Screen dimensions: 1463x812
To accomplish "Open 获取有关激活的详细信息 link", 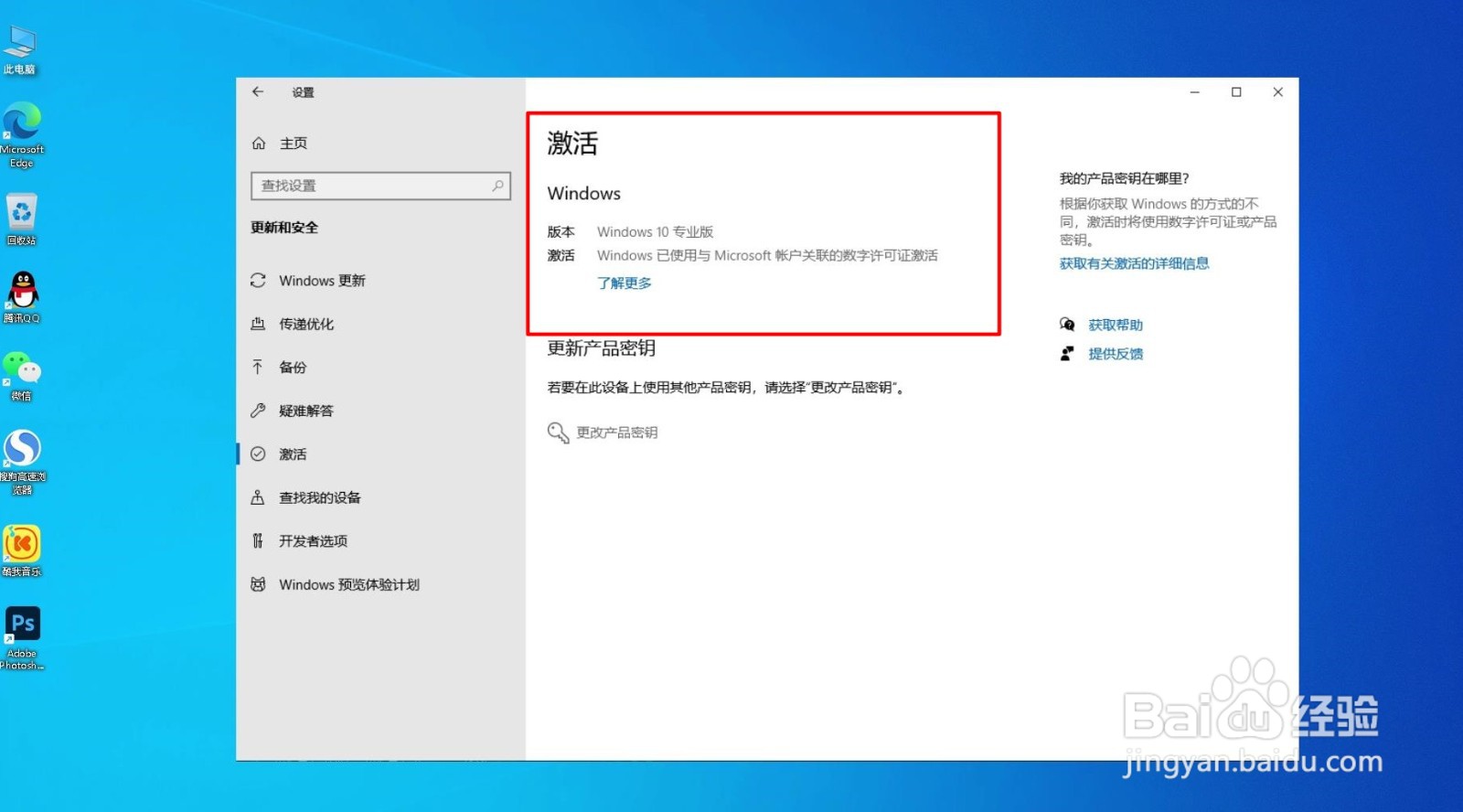I will pyautogui.click(x=1134, y=263).
